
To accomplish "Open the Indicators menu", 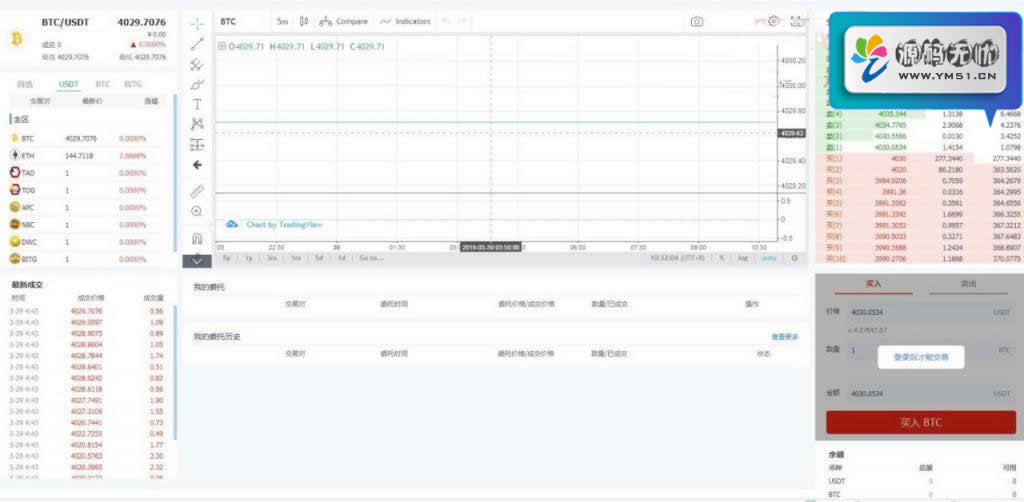I will click(405, 21).
